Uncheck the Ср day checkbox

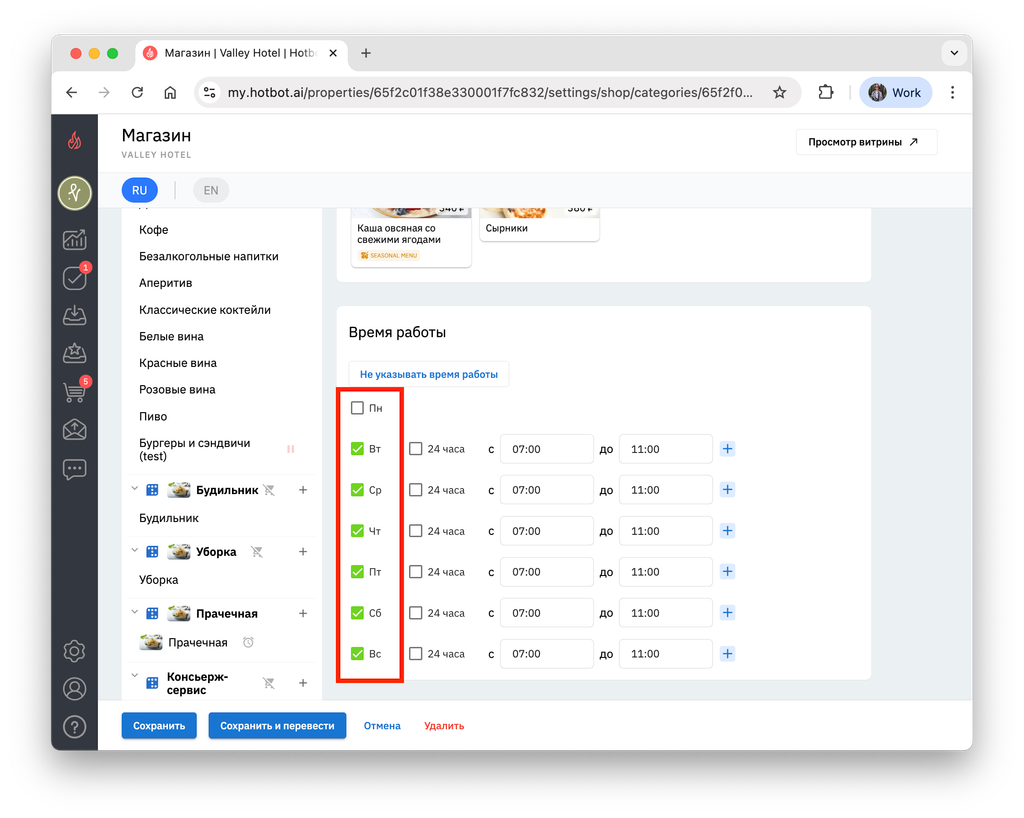[357, 490]
